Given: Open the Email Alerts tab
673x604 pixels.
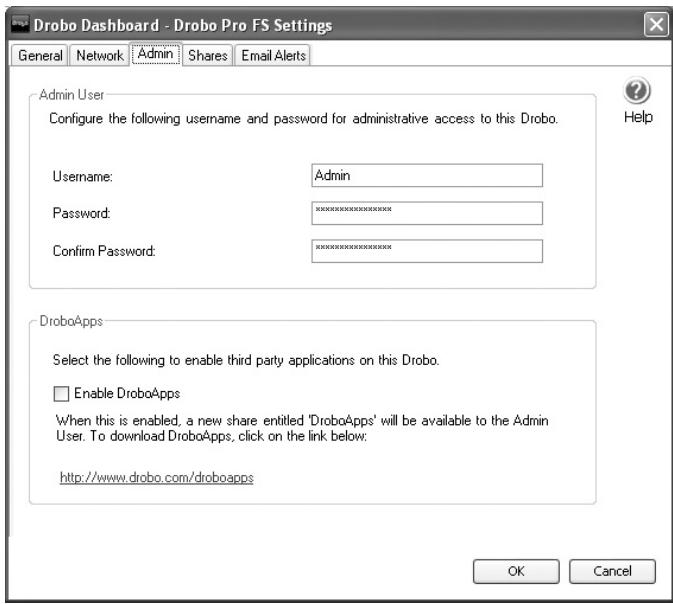Looking at the screenshot, I should (x=273, y=56).
